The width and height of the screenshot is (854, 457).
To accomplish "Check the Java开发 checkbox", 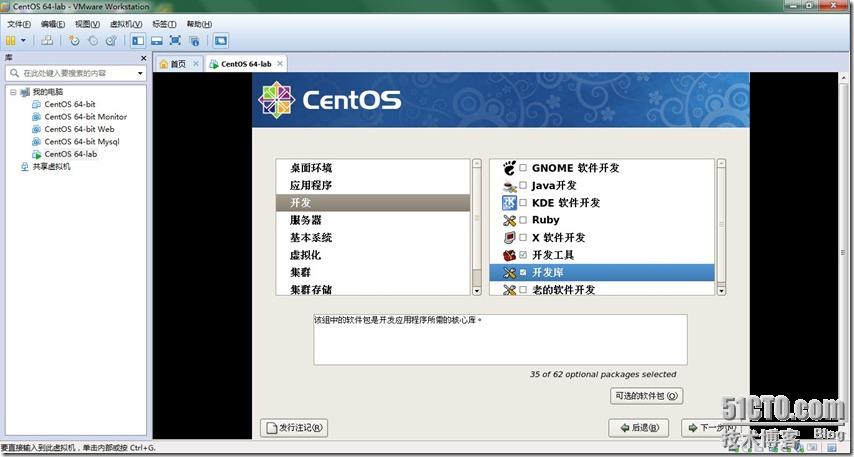I will click(523, 186).
